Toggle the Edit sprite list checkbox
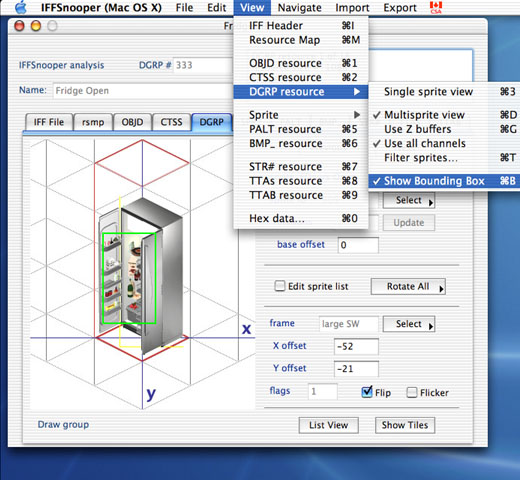 [280, 286]
